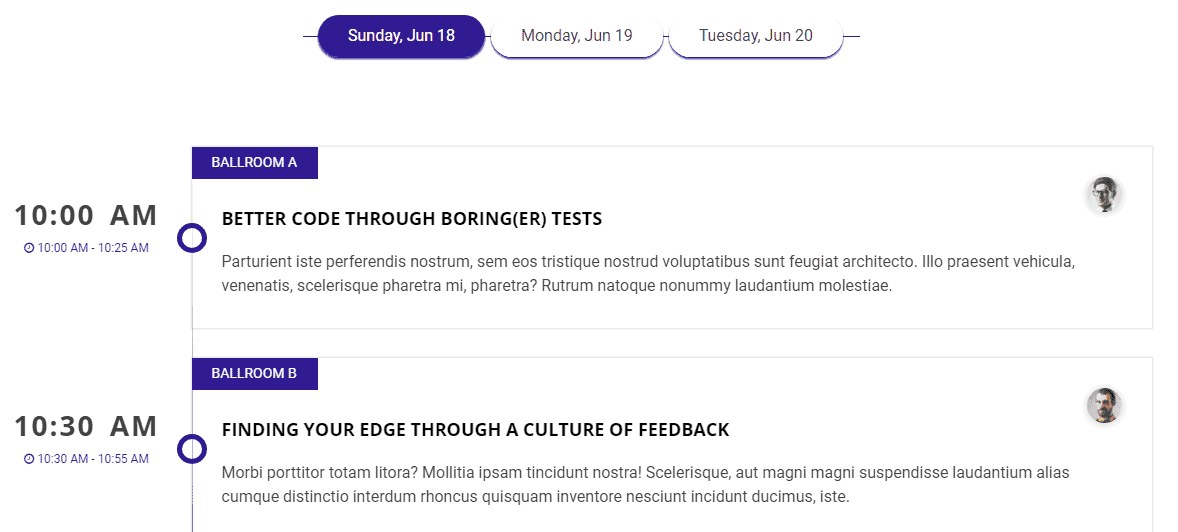1178x532 pixels.
Task: Switch to the Monday, Jun 19 tab
Action: tap(576, 36)
